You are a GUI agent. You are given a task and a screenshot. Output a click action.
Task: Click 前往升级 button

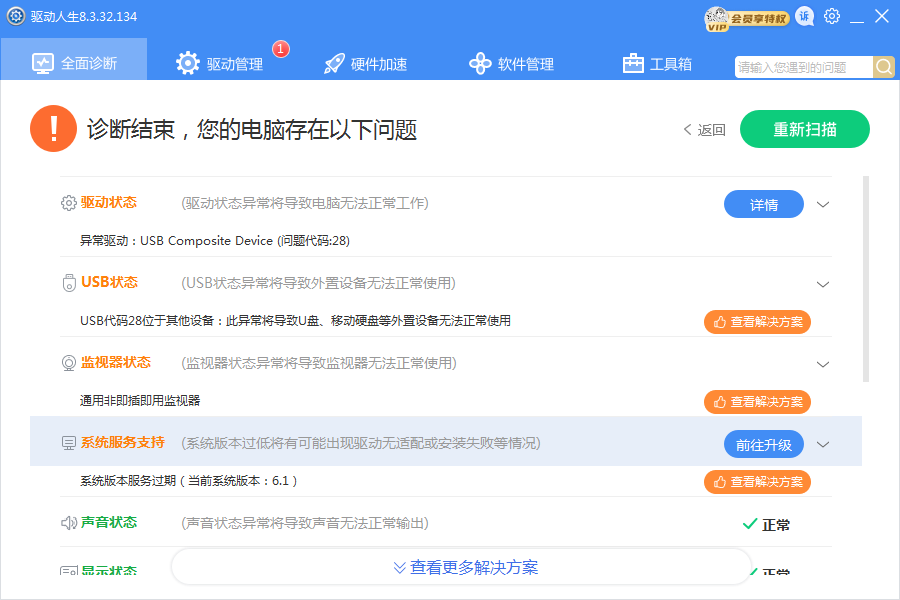pos(763,444)
